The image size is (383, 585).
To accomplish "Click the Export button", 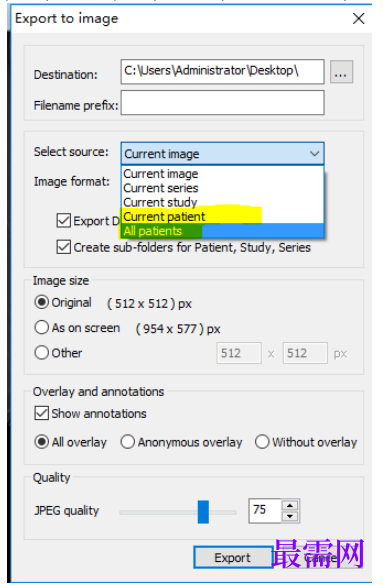I will 233,558.
